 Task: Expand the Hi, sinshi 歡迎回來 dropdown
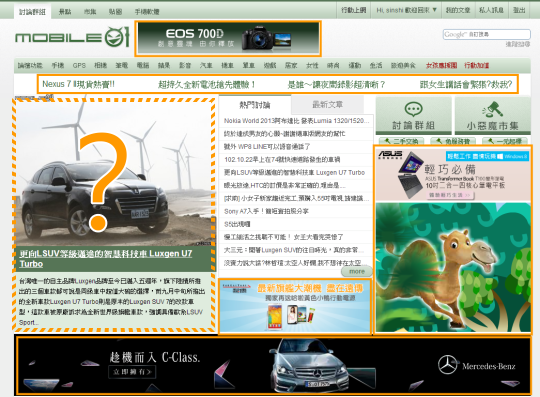coord(406,10)
